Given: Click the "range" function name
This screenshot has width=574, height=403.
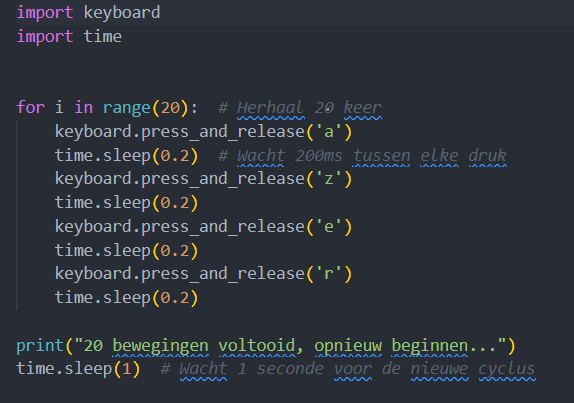Looking at the screenshot, I should point(127,108).
